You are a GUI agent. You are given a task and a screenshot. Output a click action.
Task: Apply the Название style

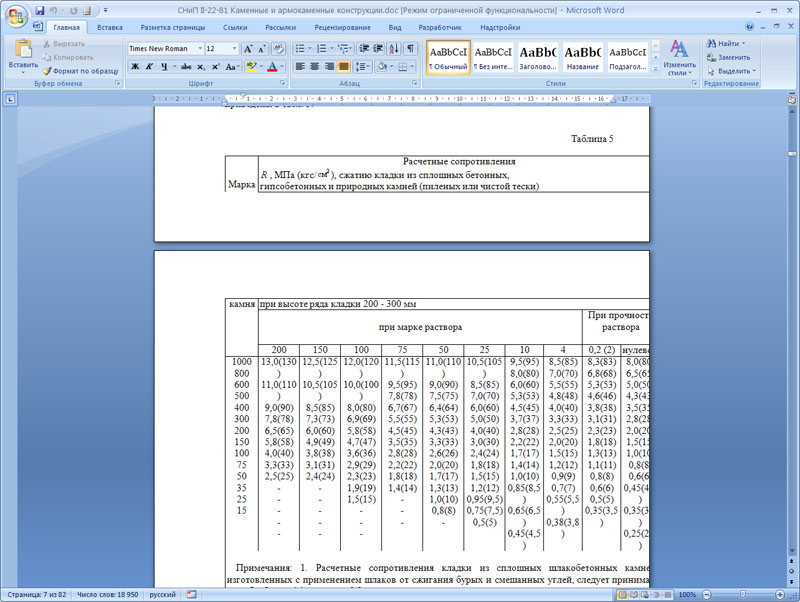tap(583, 58)
